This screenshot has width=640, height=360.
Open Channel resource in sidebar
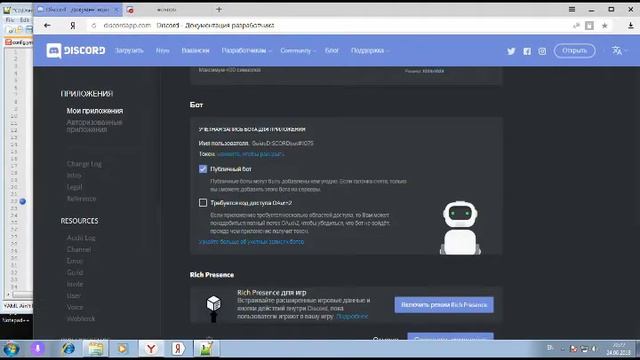point(79,249)
